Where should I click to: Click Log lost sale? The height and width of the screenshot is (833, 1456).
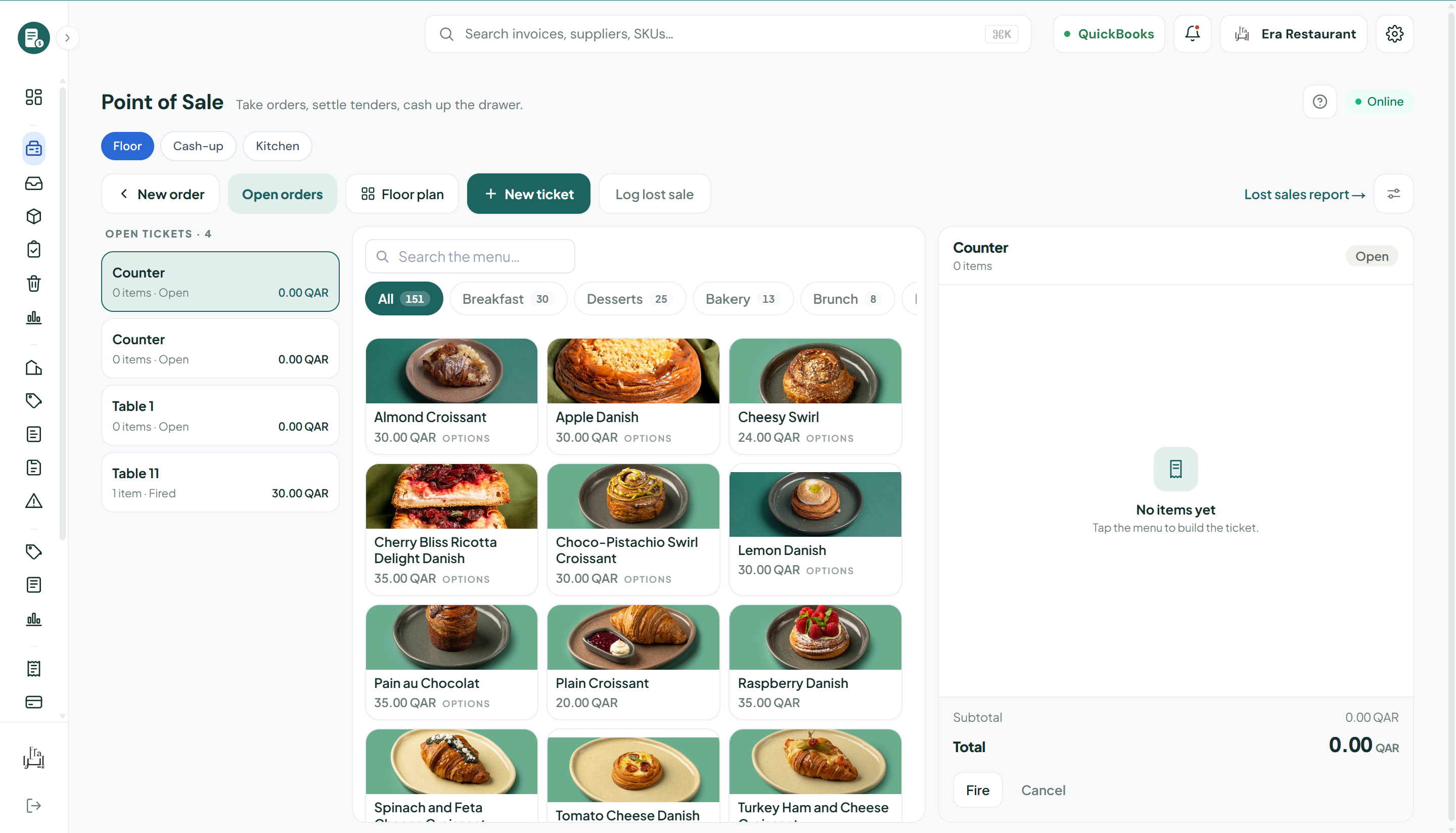(655, 194)
